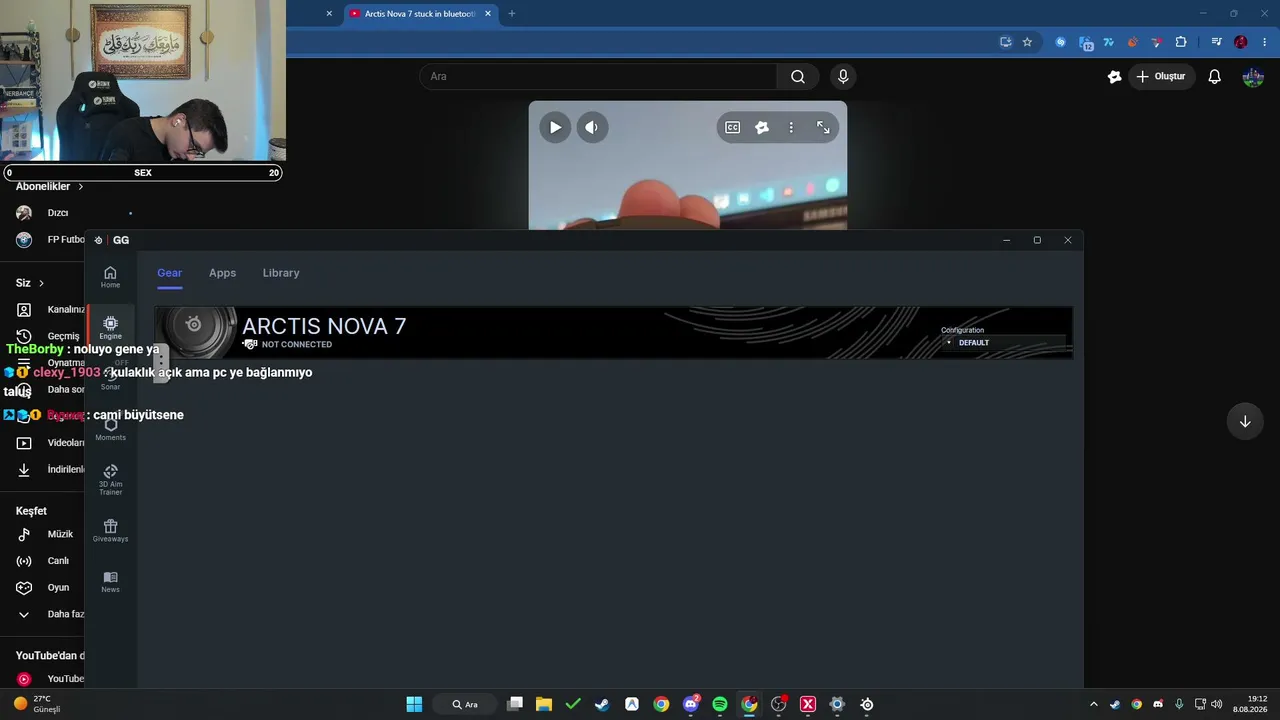Close the Arctis Nova 7 browser tab

[x=488, y=14]
